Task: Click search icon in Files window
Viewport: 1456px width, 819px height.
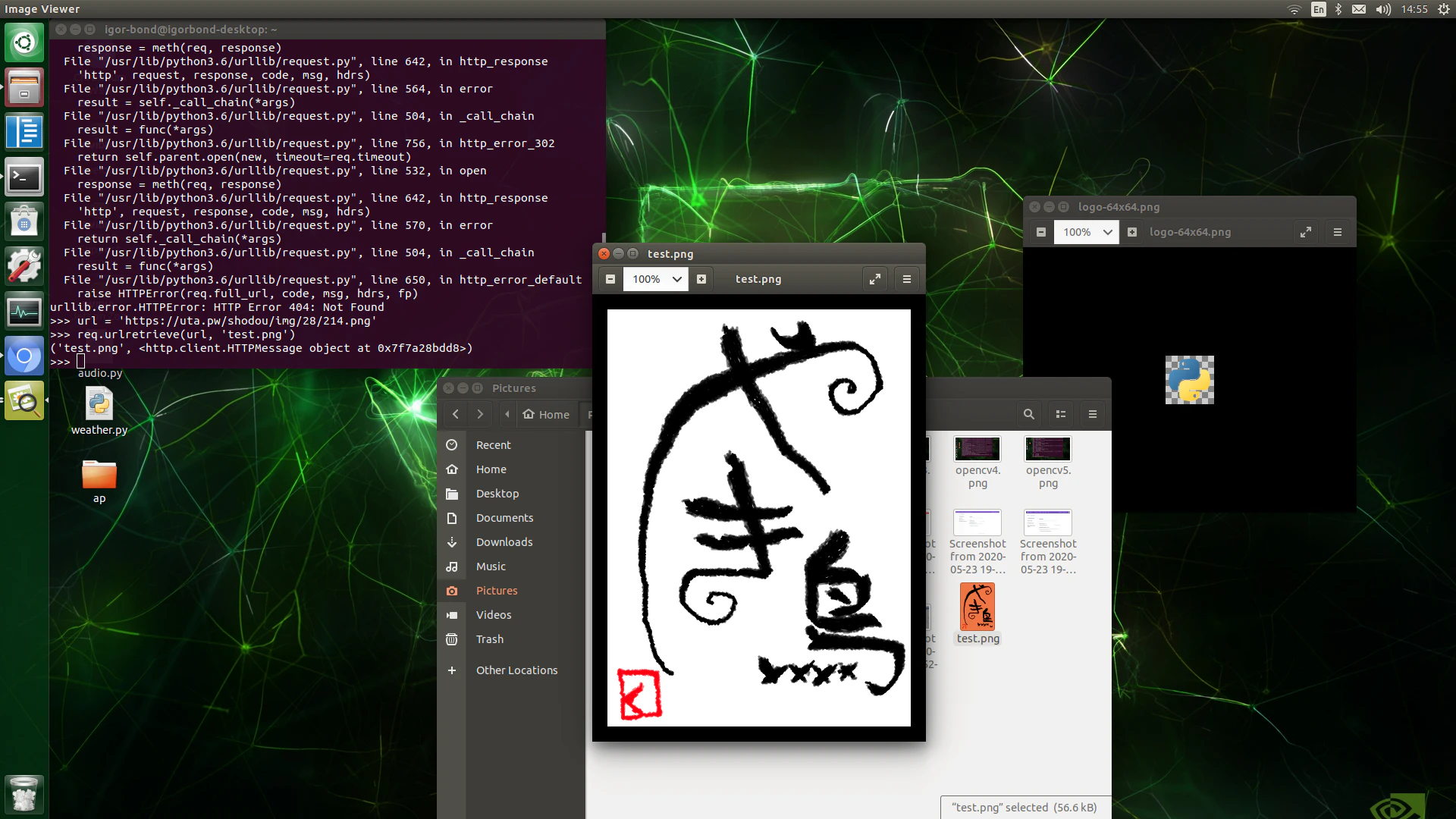Action: tap(1029, 414)
